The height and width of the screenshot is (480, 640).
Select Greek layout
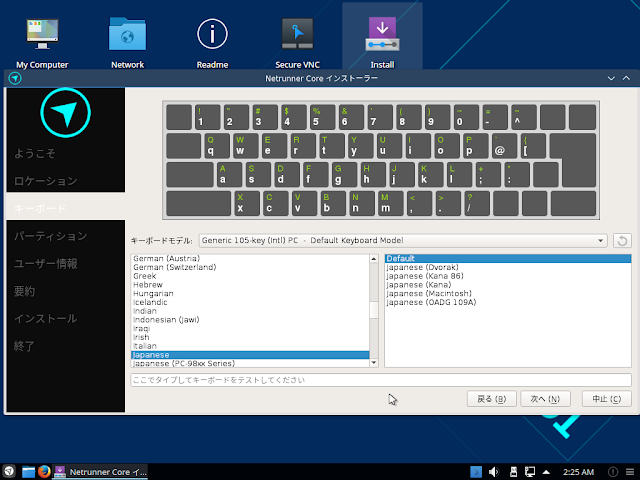coord(250,276)
